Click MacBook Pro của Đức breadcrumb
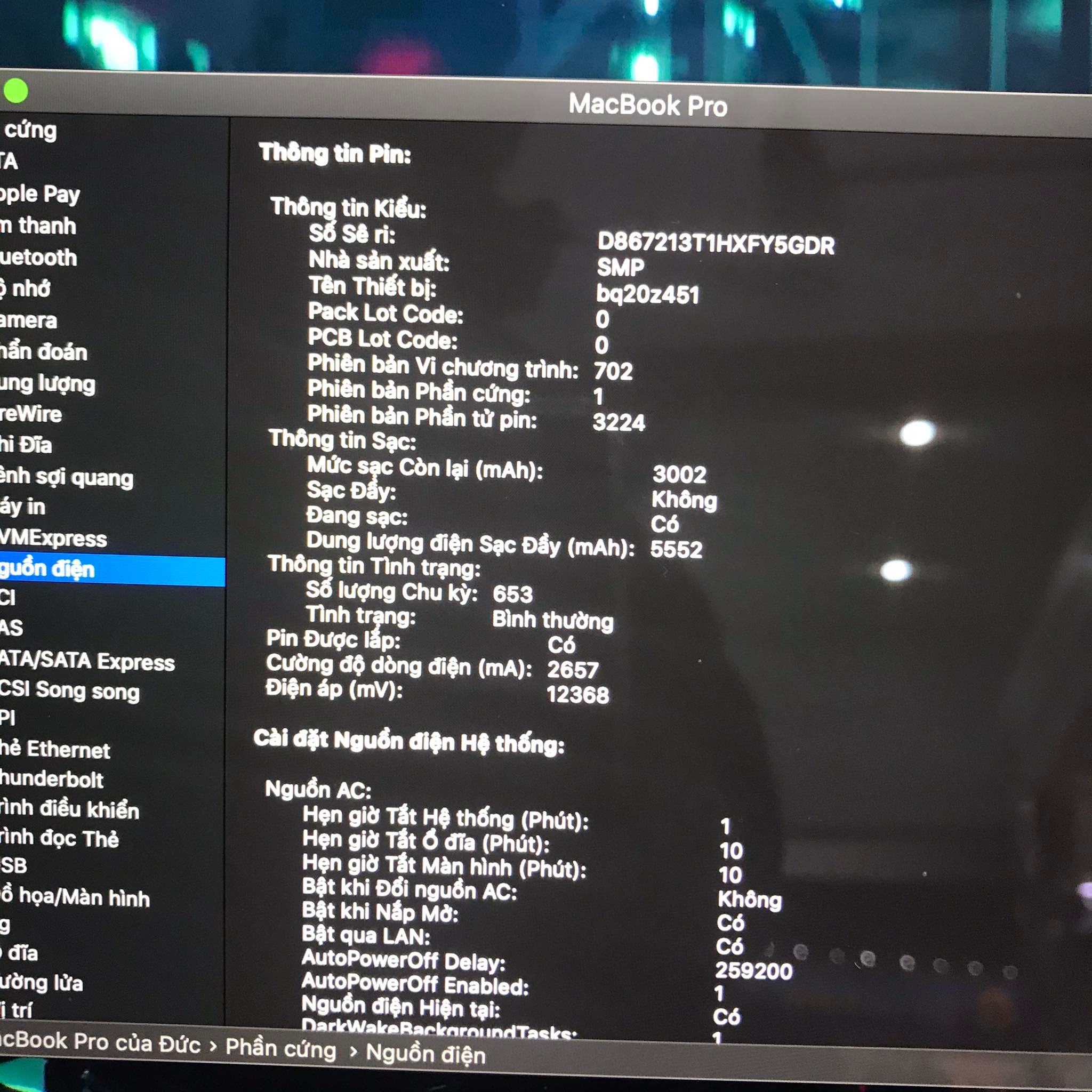 coord(99,1043)
